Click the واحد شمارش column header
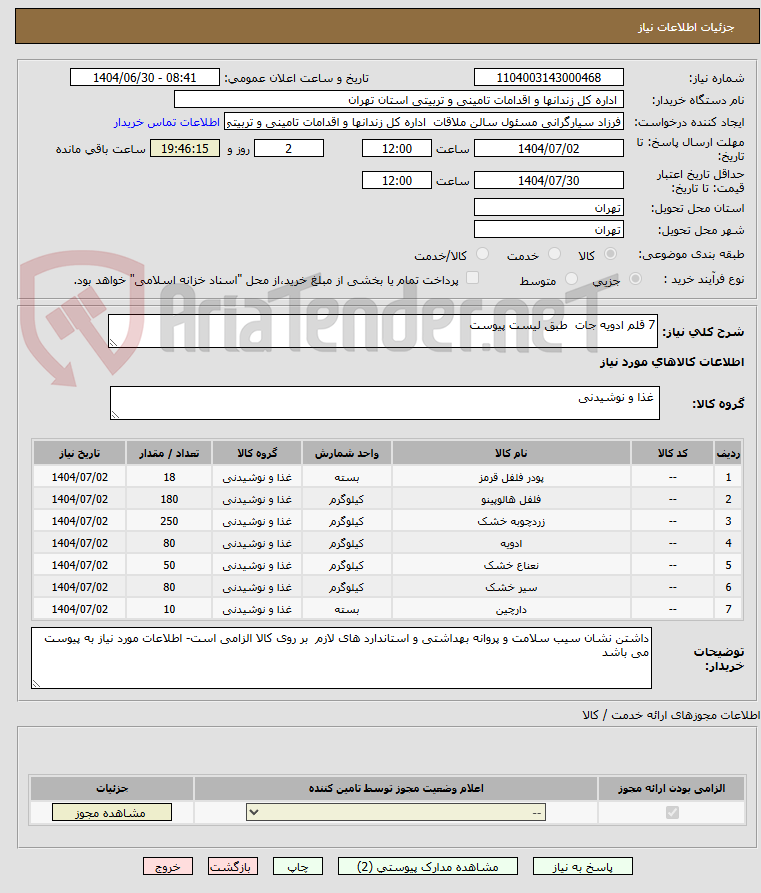This screenshot has height=893, width=761. tap(346, 453)
